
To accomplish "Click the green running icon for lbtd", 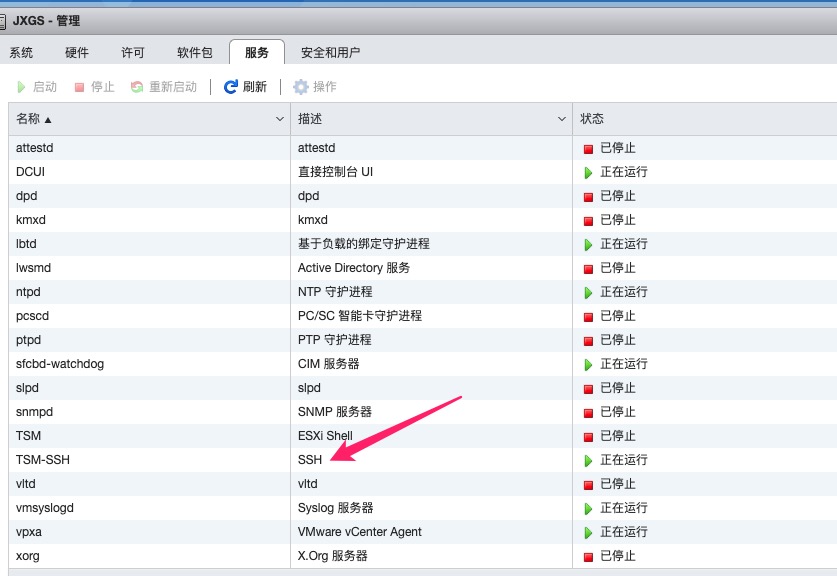I will (x=588, y=244).
